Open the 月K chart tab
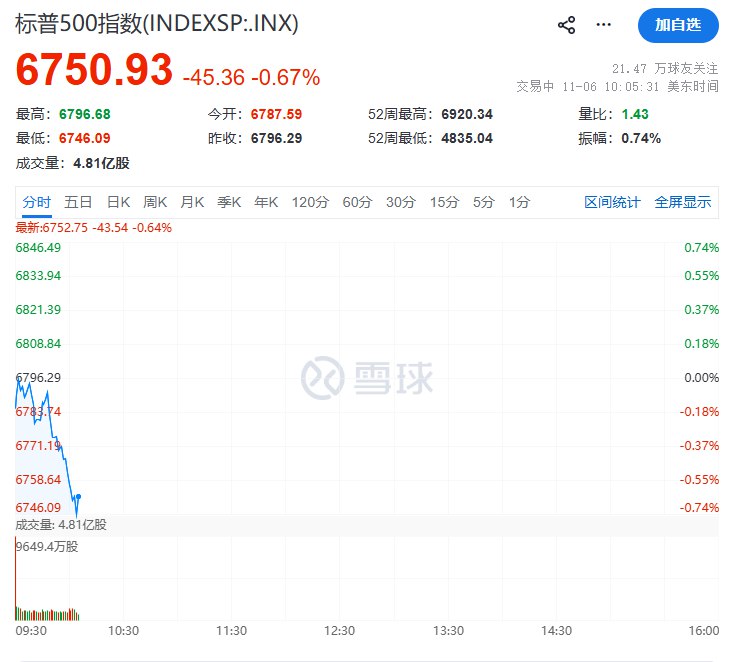This screenshot has width=741, height=662. click(192, 202)
